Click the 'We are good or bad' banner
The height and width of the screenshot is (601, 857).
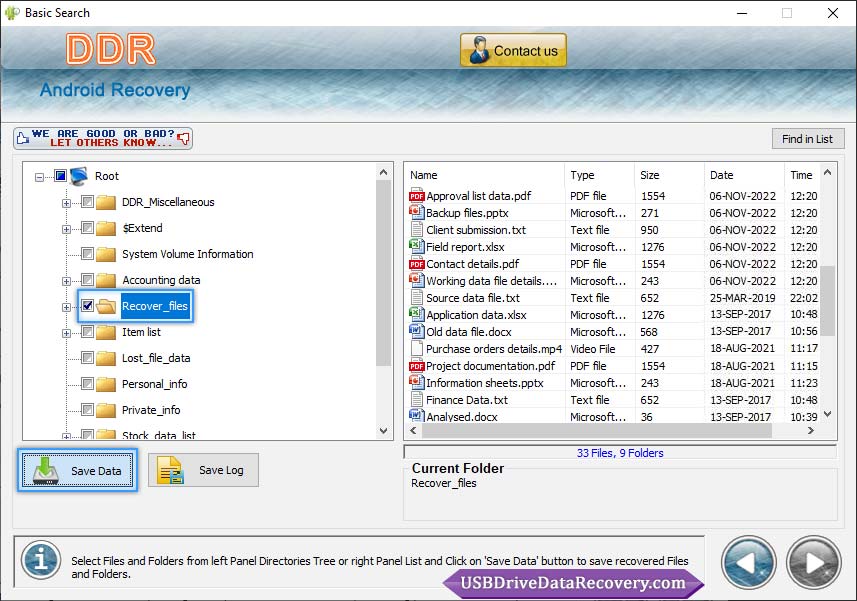[x=103, y=138]
